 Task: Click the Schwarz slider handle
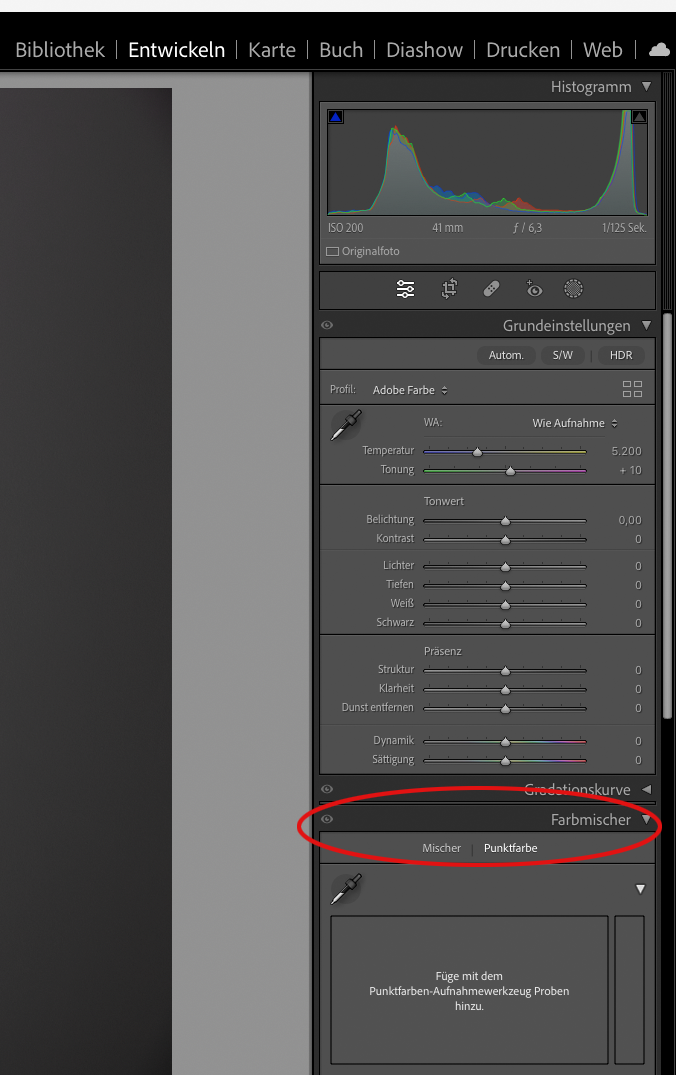point(505,624)
